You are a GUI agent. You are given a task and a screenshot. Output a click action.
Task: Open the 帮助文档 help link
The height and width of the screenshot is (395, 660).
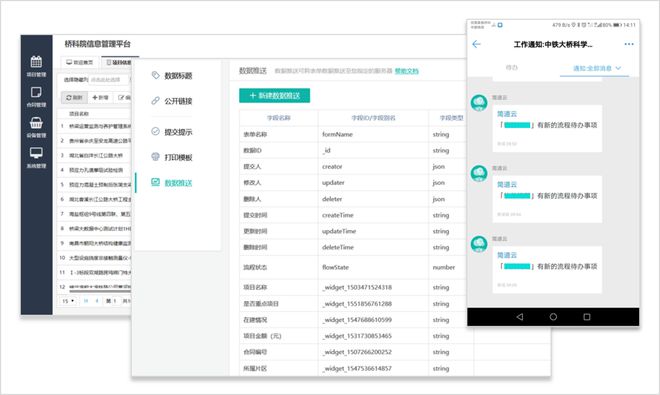407,71
